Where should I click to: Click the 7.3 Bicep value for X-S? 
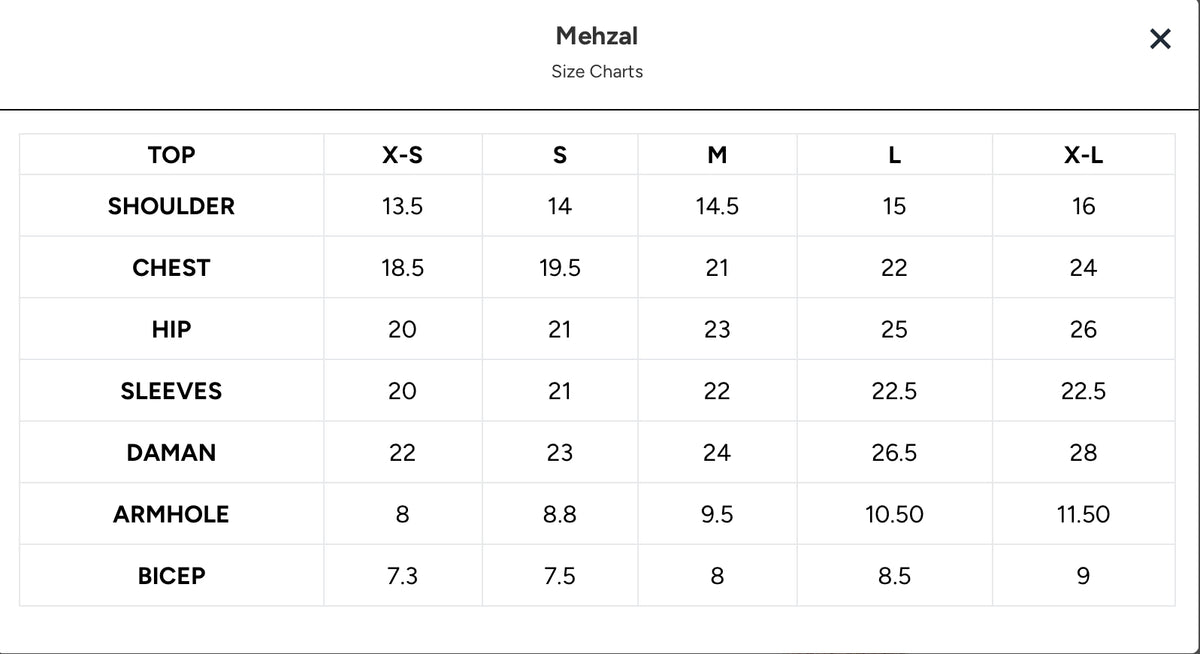click(x=402, y=576)
